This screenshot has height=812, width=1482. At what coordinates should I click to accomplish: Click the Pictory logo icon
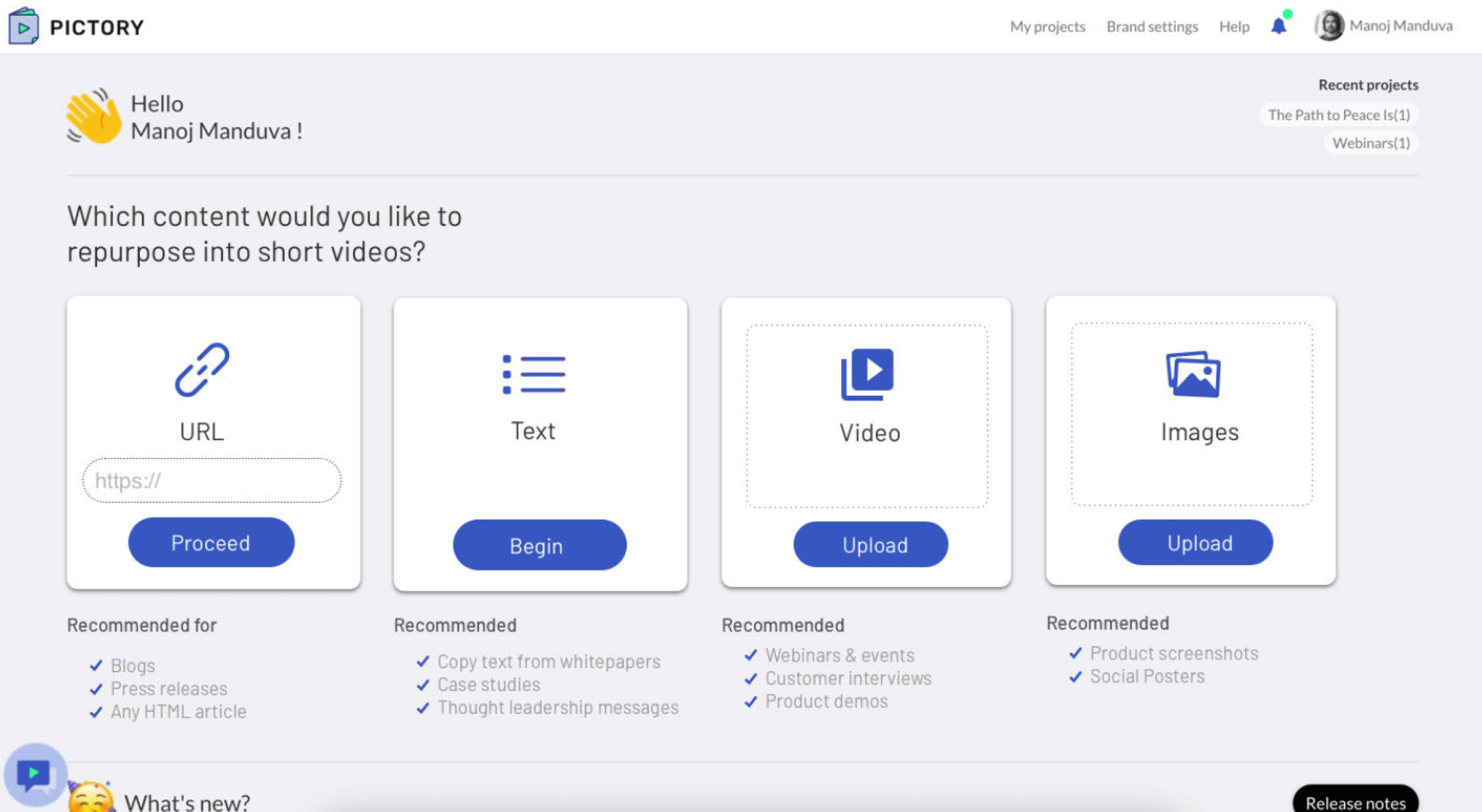(x=23, y=26)
